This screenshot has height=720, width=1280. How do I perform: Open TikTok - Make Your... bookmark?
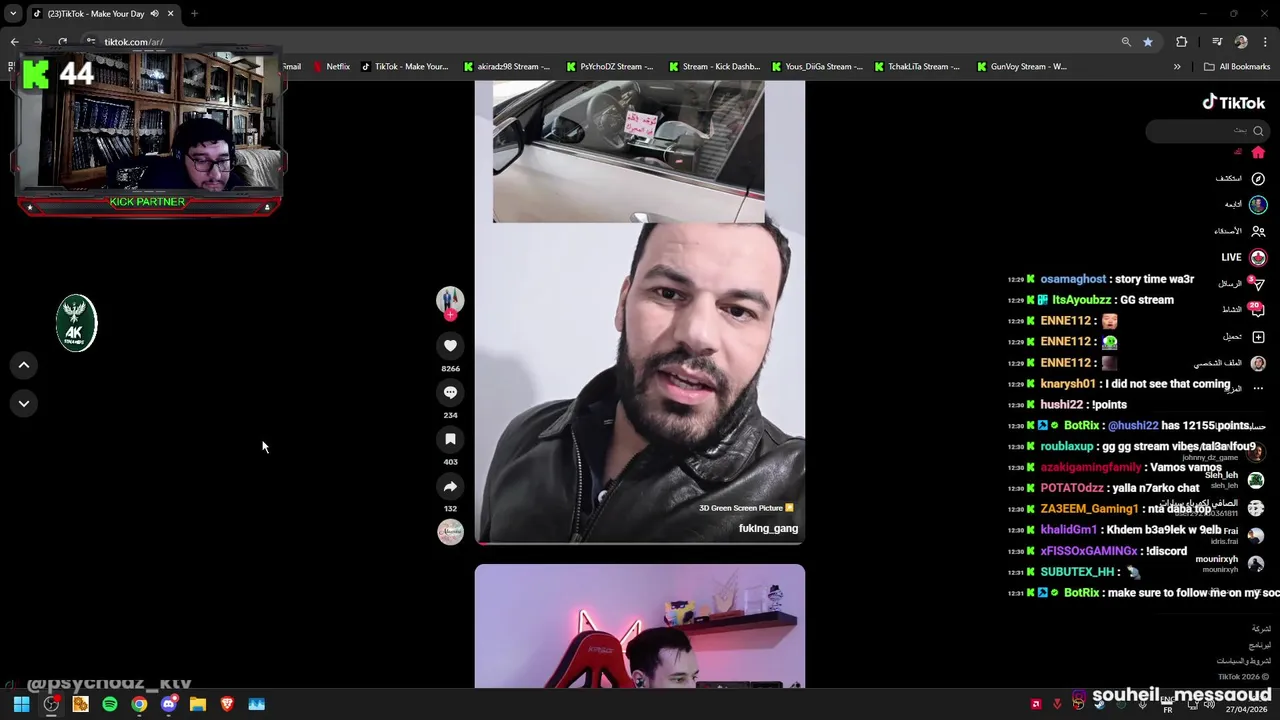404,67
